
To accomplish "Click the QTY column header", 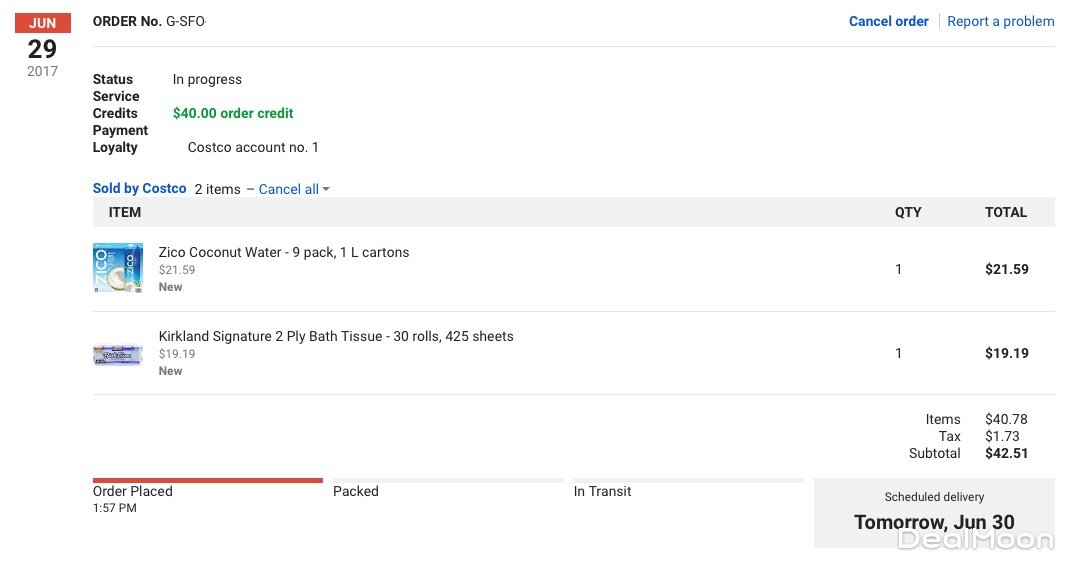I will coord(908,212).
